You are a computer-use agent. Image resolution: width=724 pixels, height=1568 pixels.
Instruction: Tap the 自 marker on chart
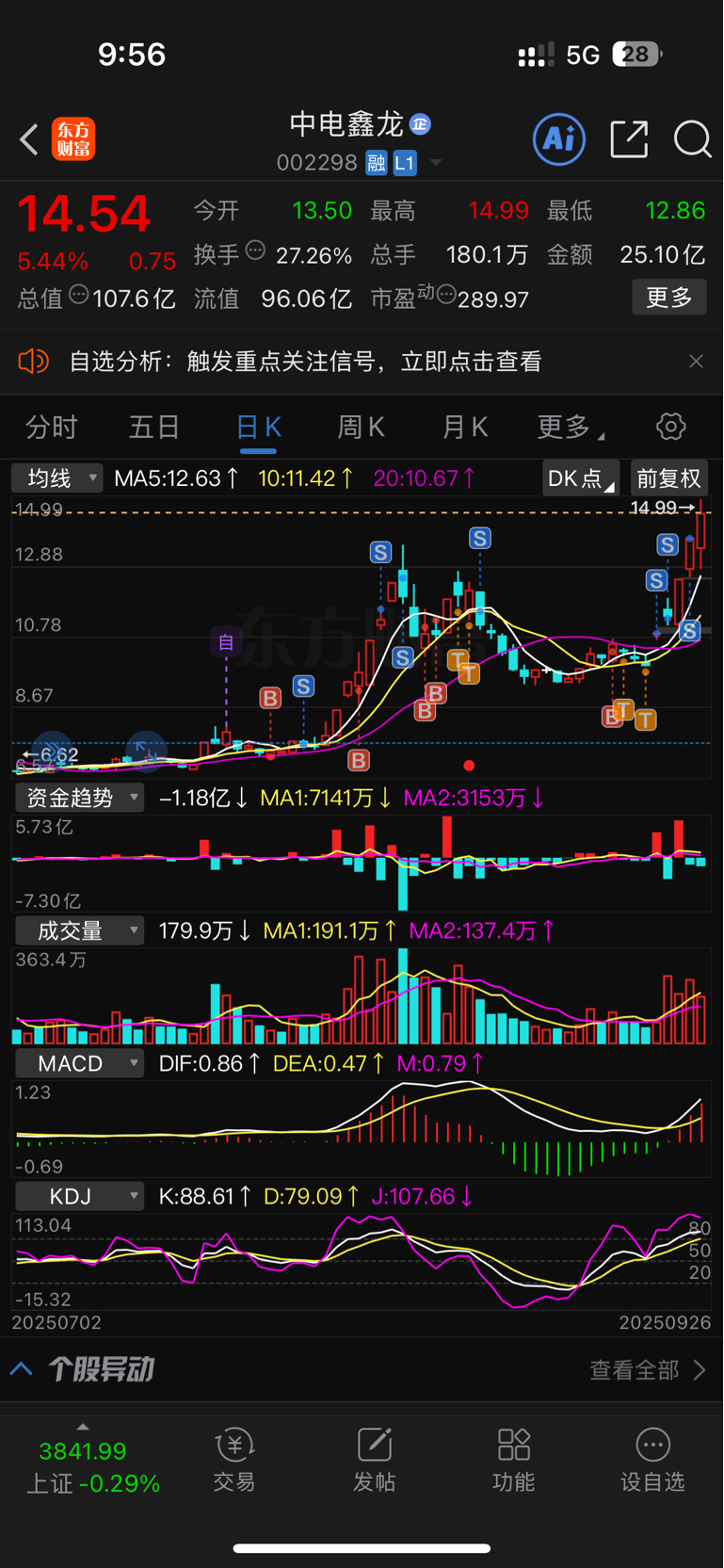coord(226,642)
